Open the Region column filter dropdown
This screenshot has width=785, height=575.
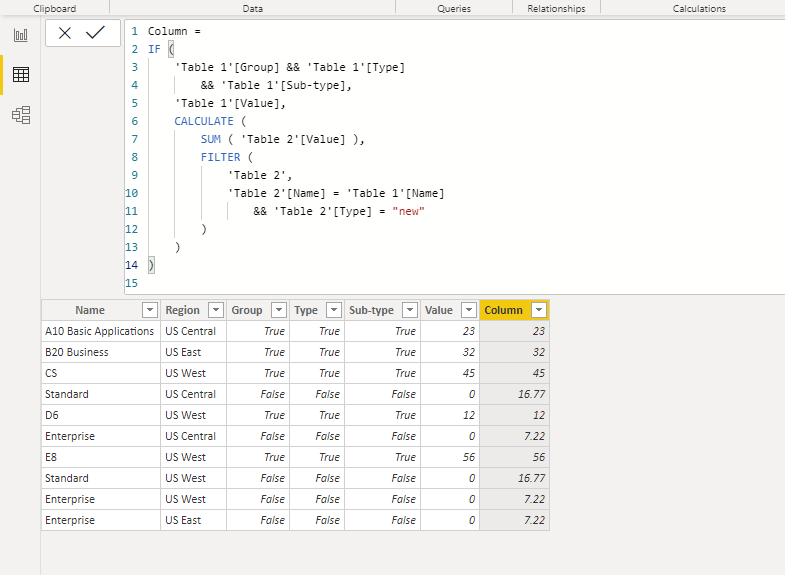(x=216, y=310)
